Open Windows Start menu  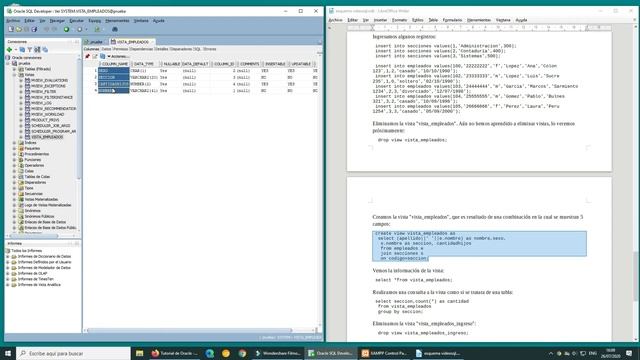7,353
